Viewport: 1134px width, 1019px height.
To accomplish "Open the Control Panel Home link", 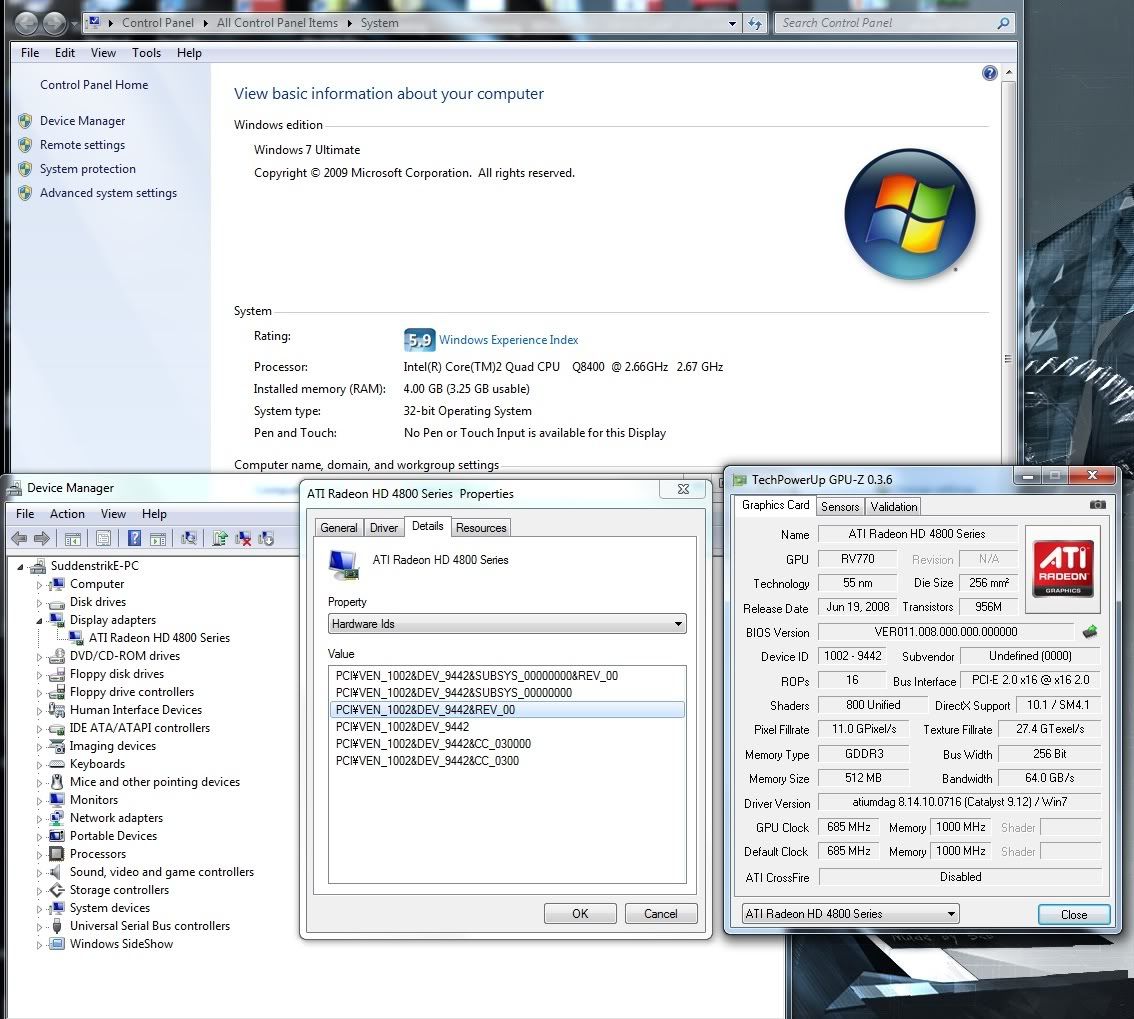I will pyautogui.click(x=94, y=85).
